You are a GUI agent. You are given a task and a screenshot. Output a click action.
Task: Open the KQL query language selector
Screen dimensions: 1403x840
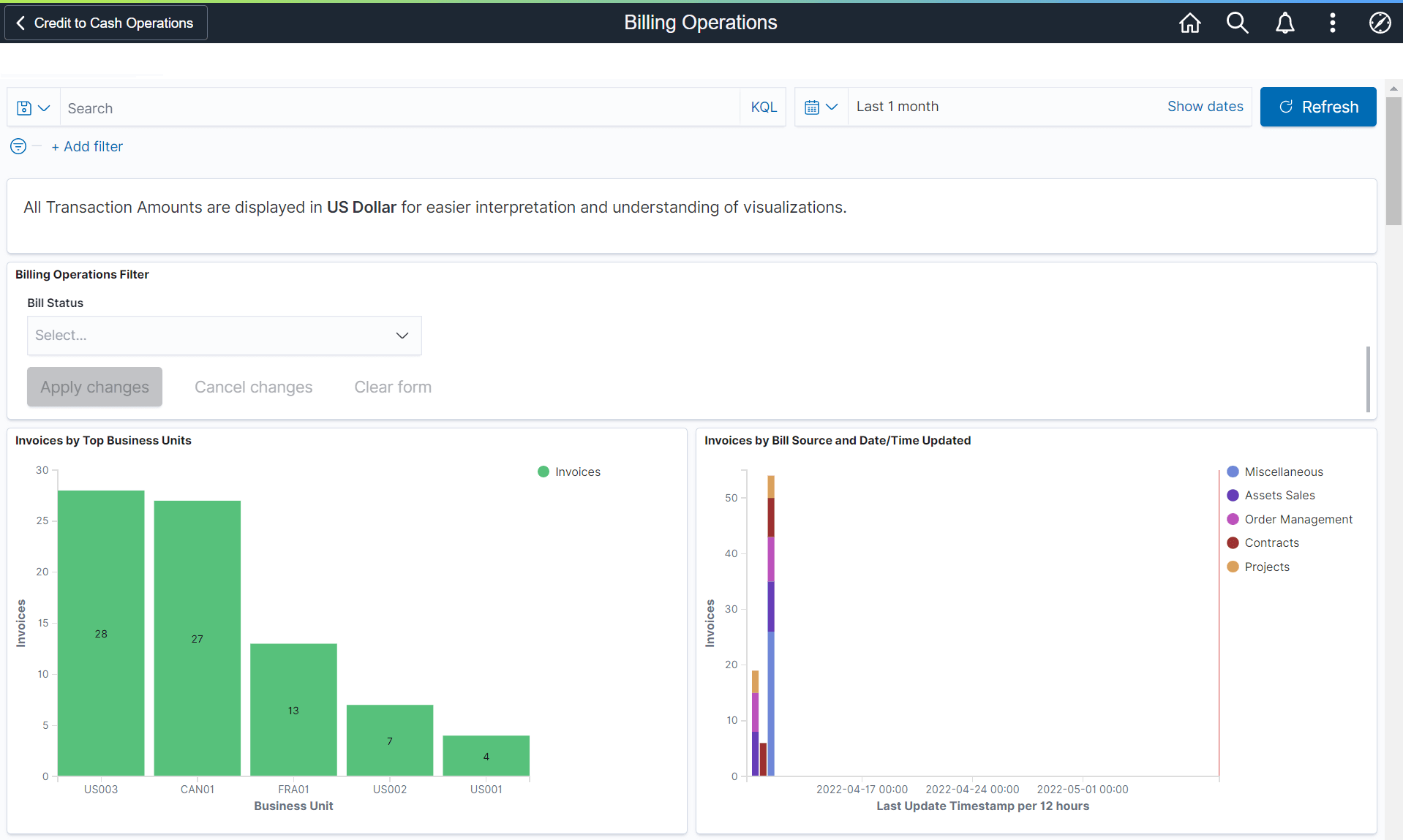click(x=763, y=107)
